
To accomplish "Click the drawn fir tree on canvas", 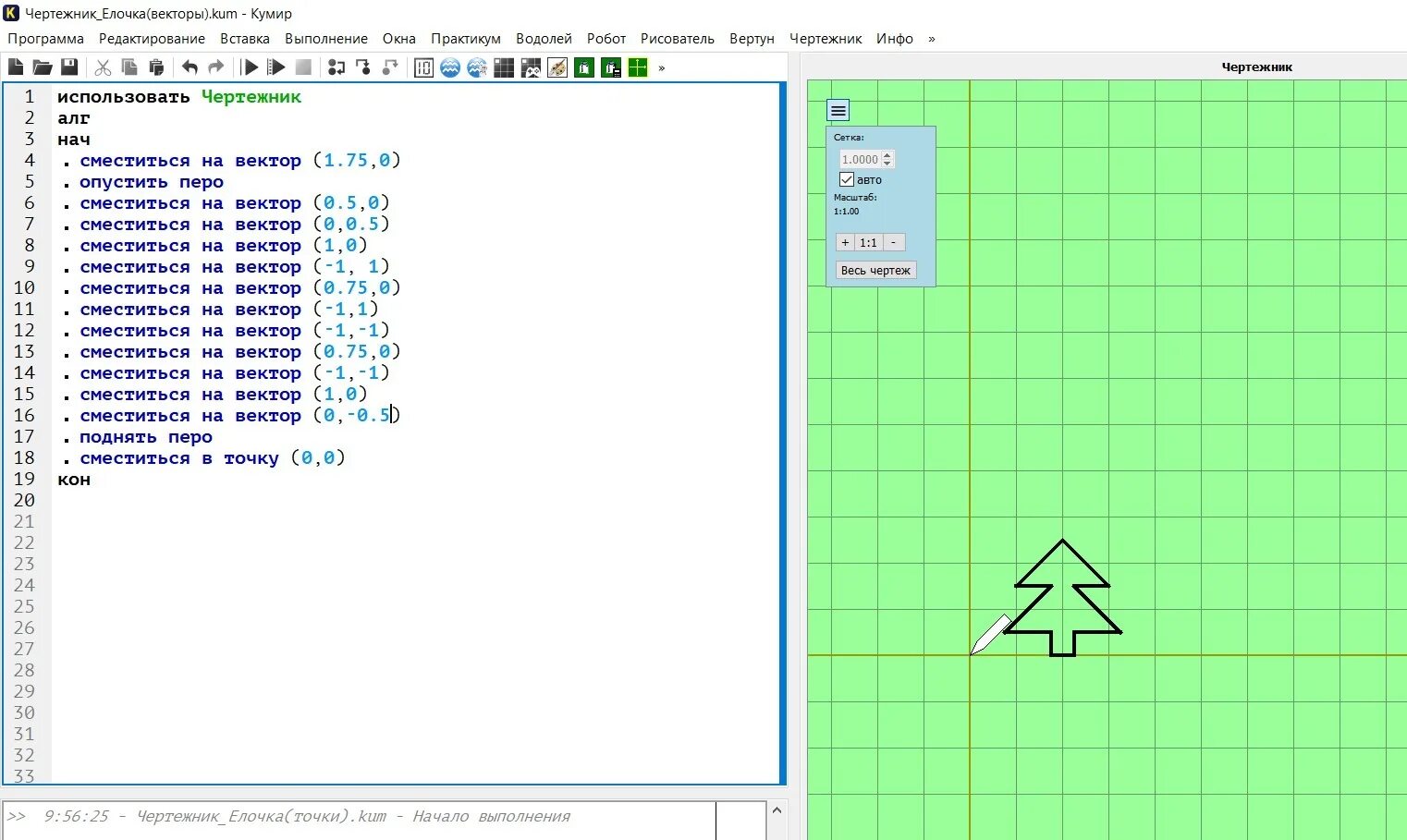I will coord(1063,598).
